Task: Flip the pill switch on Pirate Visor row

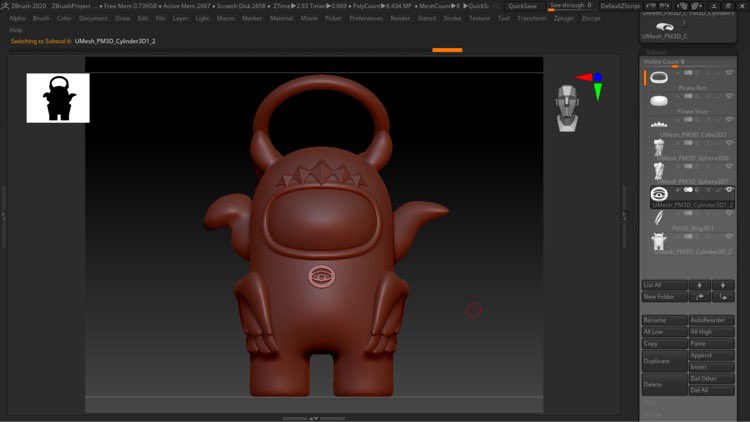Action: pos(688,96)
